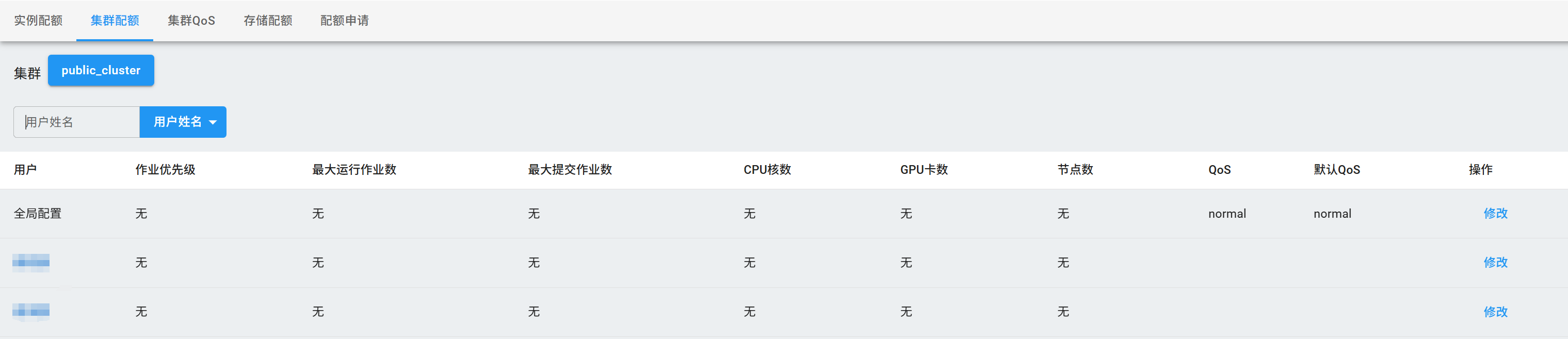The height and width of the screenshot is (339, 1568).
Task: Click the 默认QoS column header
Action: 1337,169
